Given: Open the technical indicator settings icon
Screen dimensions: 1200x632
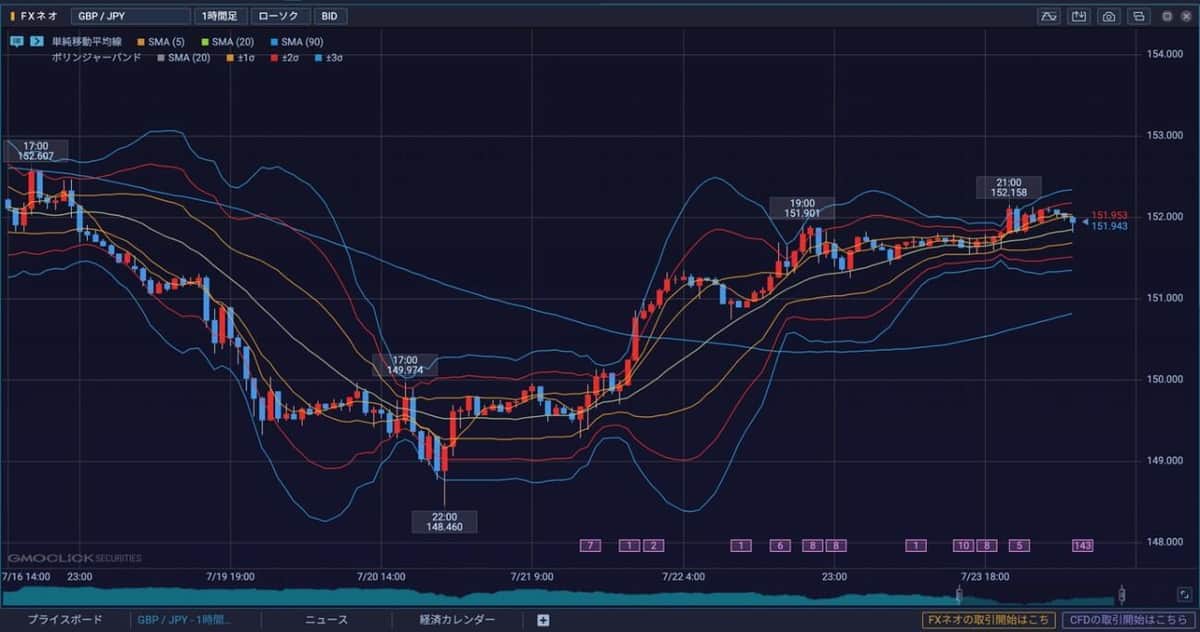Looking at the screenshot, I should [x=1049, y=16].
